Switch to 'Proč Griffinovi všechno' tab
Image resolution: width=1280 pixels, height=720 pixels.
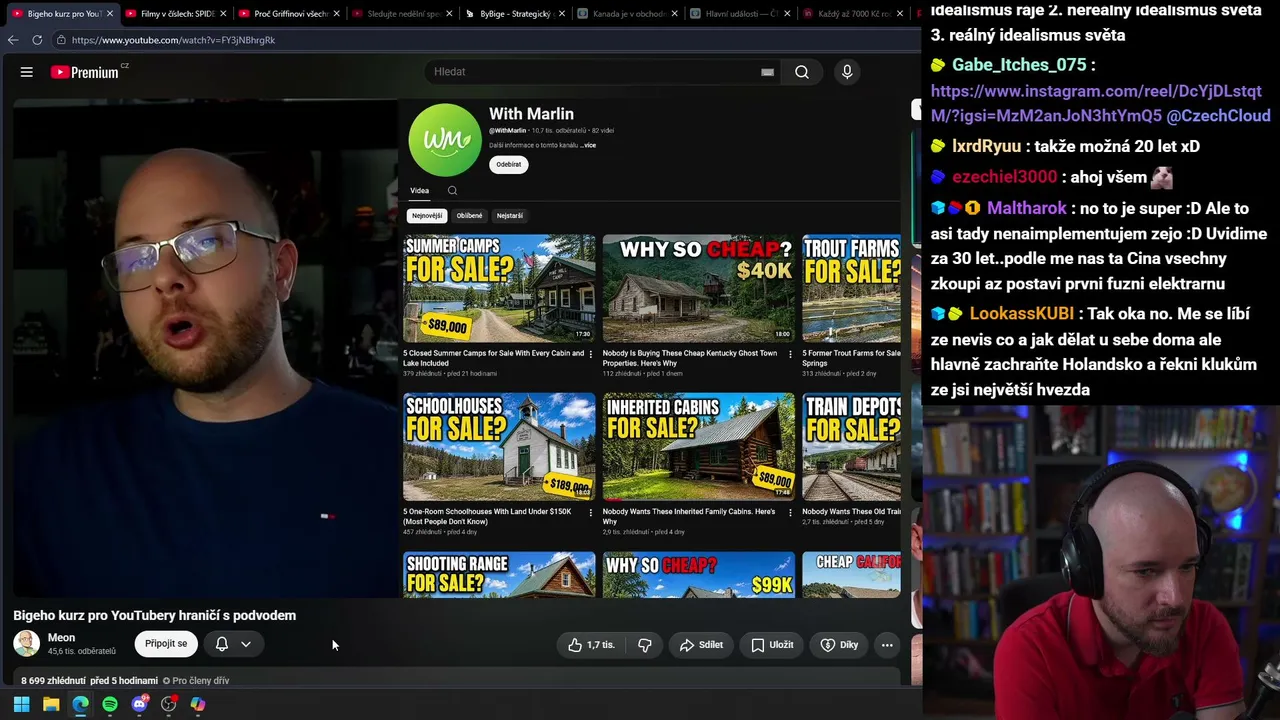tap(290, 14)
